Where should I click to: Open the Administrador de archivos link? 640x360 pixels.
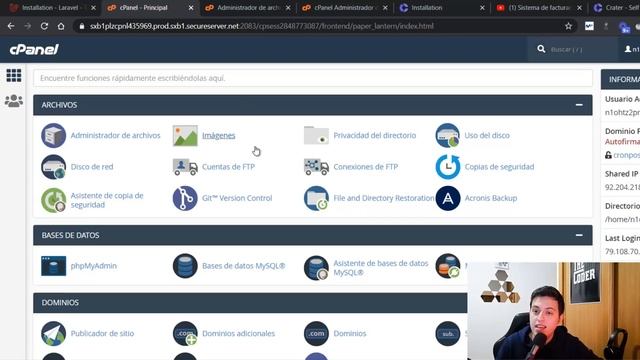[116, 136]
